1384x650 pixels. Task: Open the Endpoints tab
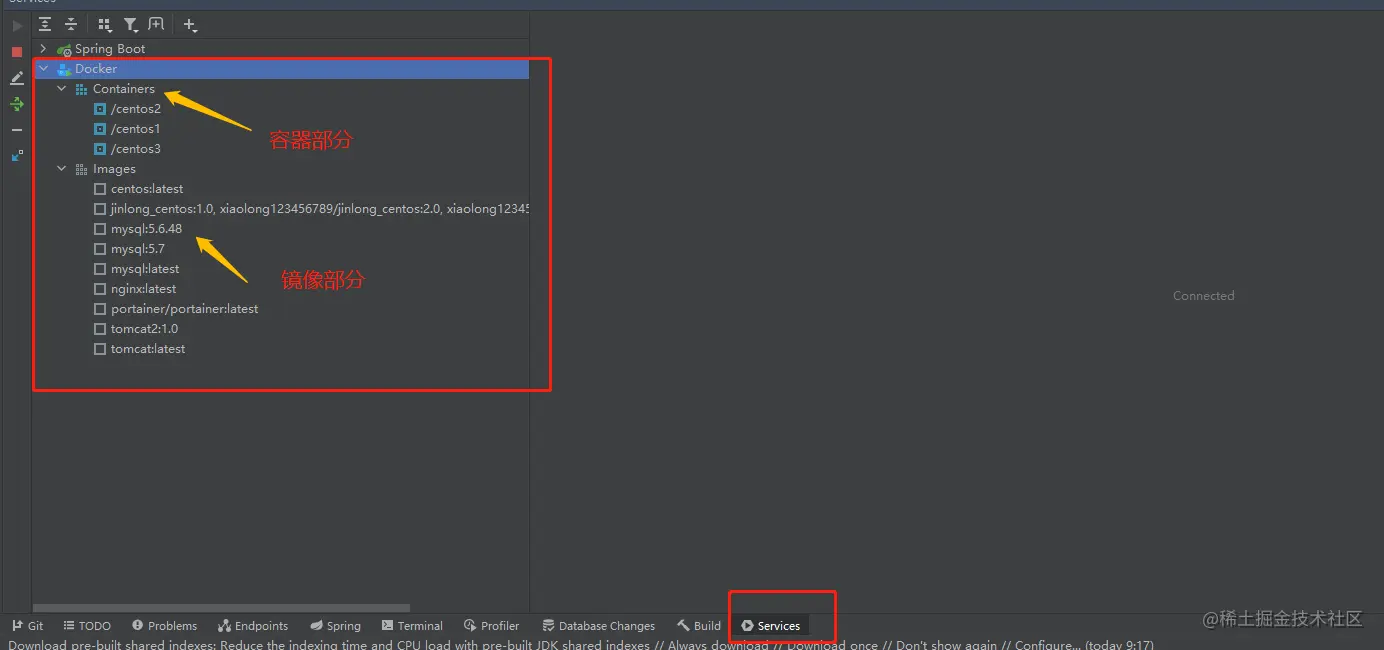[253, 626]
